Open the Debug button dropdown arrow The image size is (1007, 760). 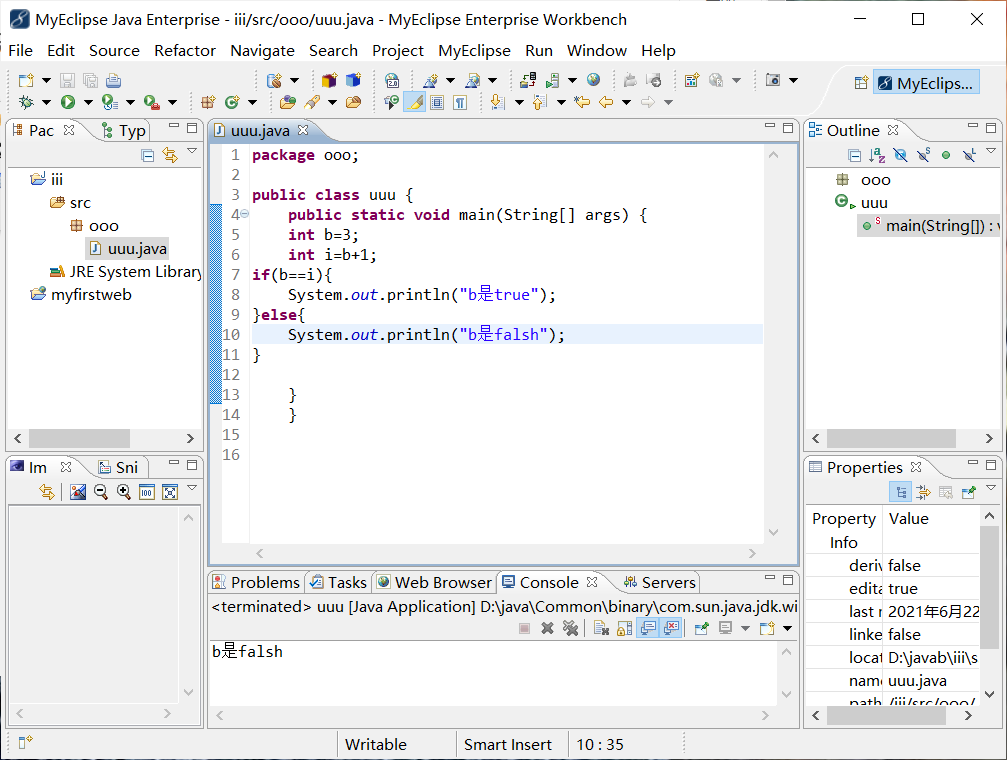[x=46, y=102]
